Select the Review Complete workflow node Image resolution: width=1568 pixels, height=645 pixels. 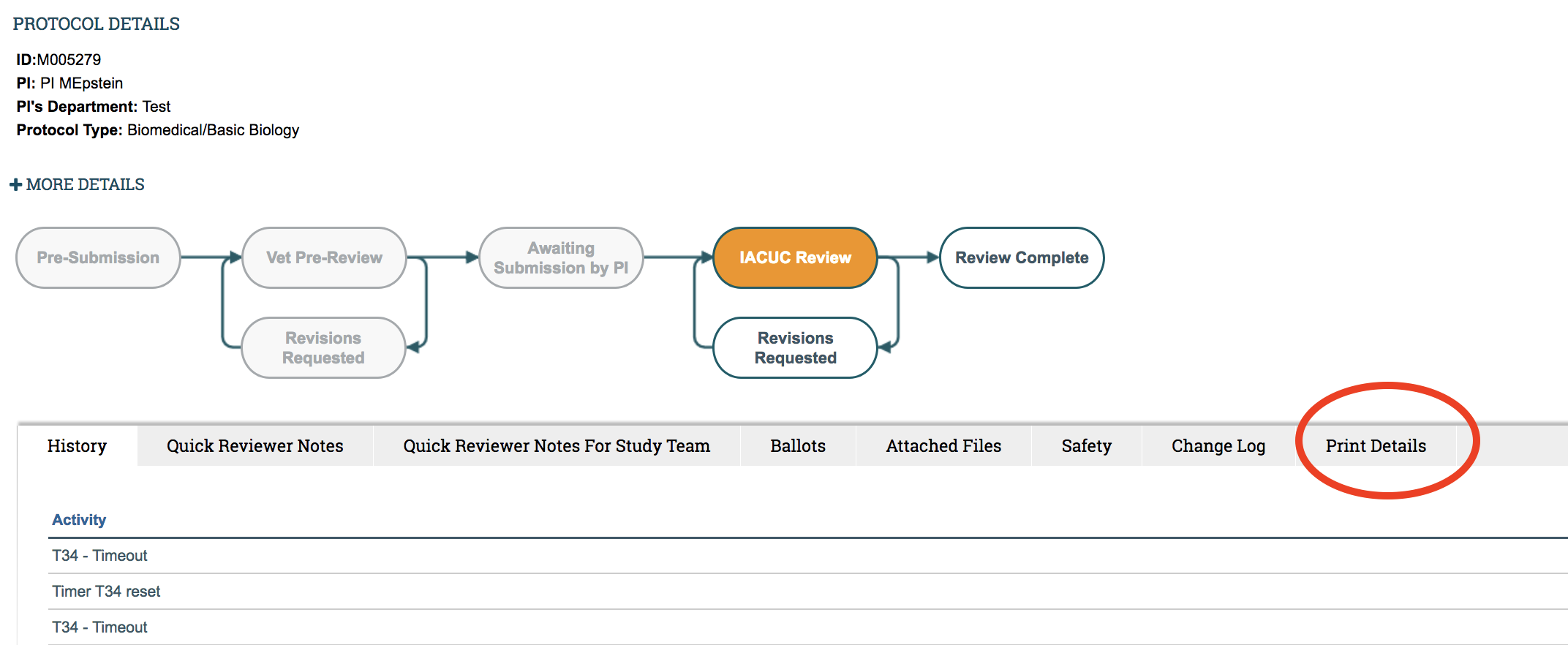coord(1021,257)
